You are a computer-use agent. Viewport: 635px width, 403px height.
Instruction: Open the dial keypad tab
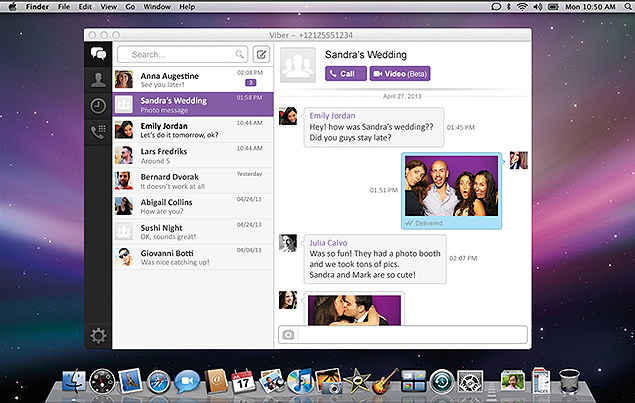click(x=98, y=132)
